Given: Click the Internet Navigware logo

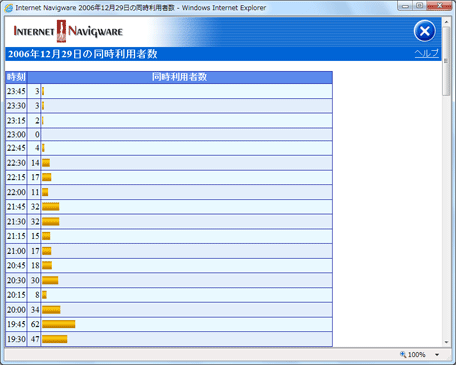Looking at the screenshot, I should [x=68, y=31].
